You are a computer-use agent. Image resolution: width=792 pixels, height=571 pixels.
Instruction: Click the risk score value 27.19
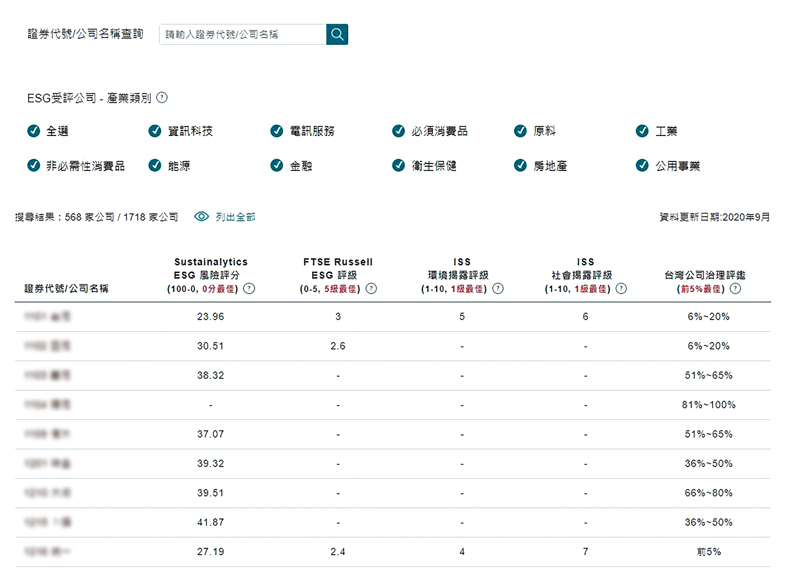(211, 551)
